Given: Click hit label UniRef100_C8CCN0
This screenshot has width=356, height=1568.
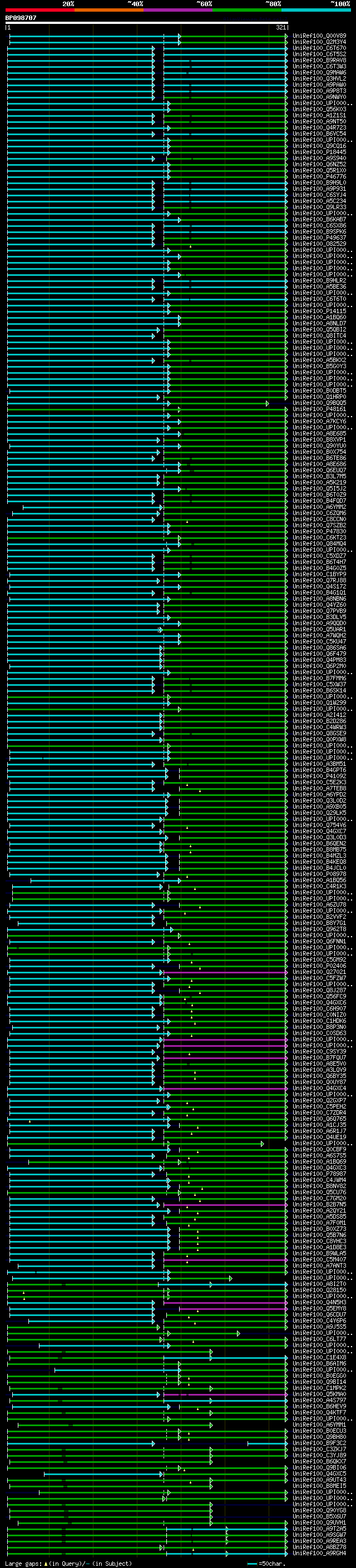Looking at the screenshot, I should [319, 519].
